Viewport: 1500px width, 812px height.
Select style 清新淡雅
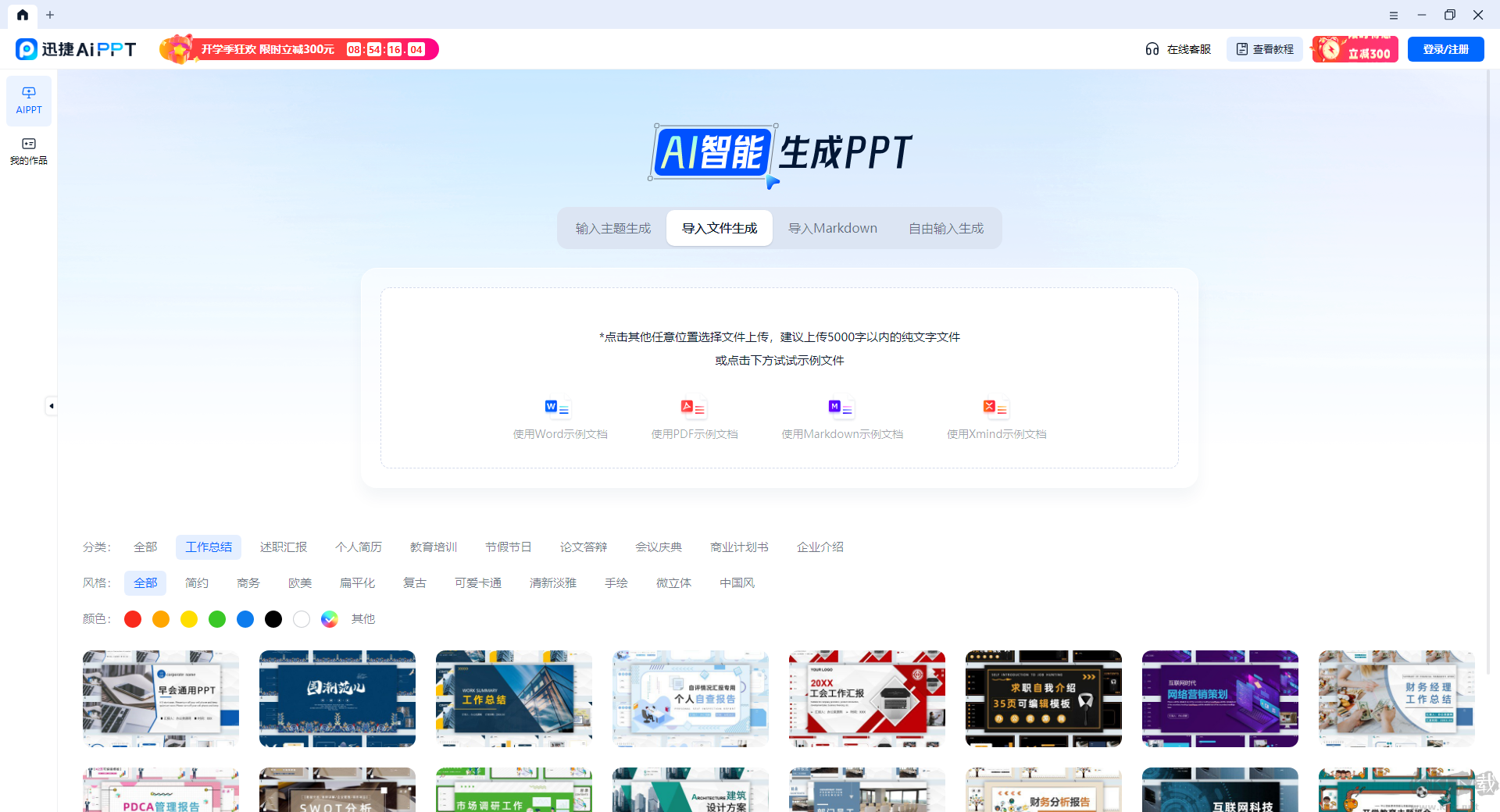coord(553,583)
